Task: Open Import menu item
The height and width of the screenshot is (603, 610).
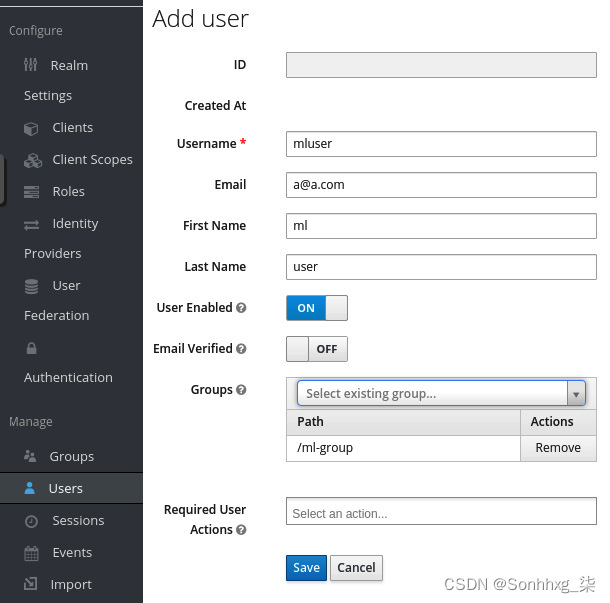Action: click(71, 584)
